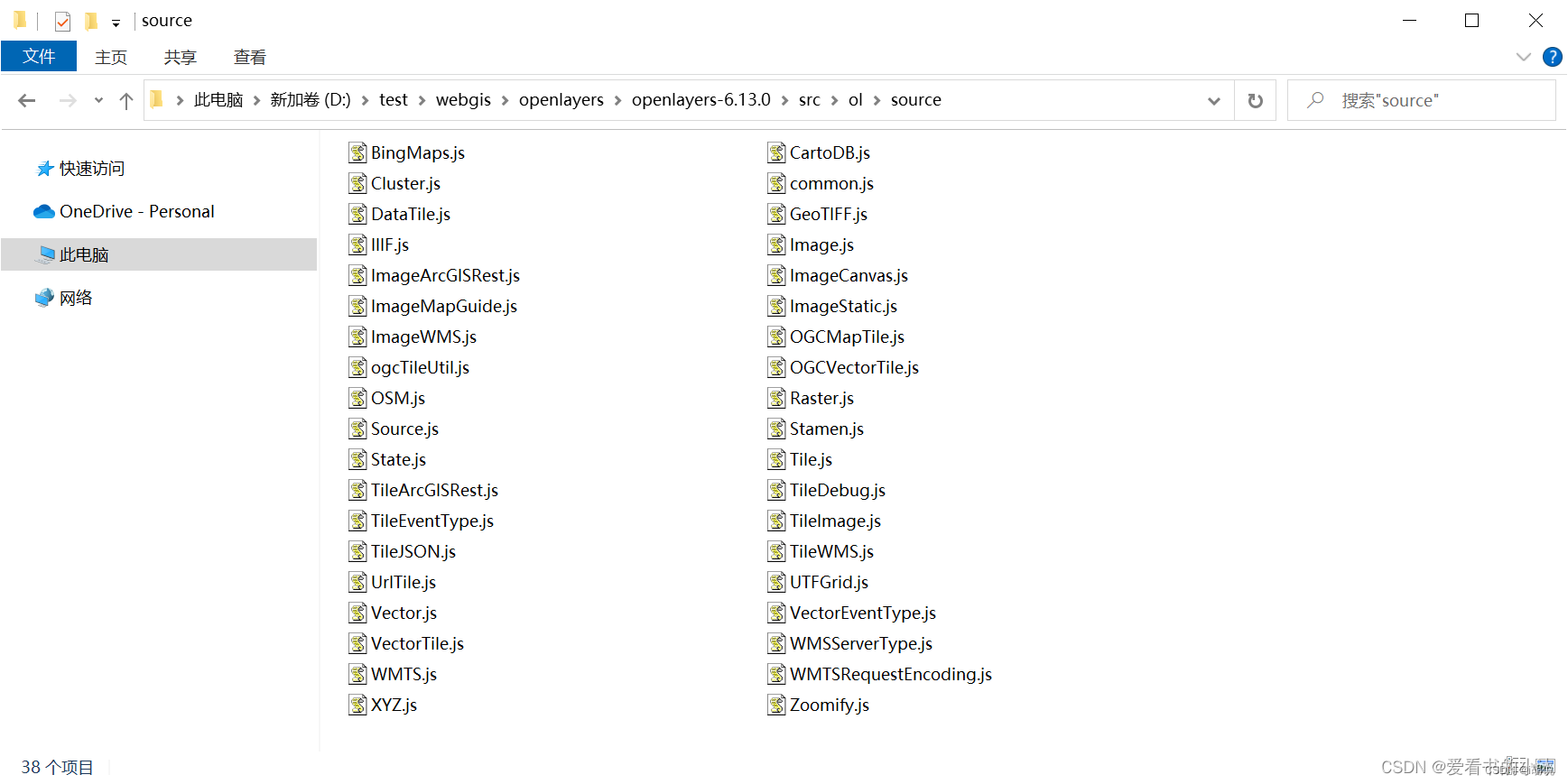Click the search source input box
Screen dimensions: 1568x784
[1421, 100]
